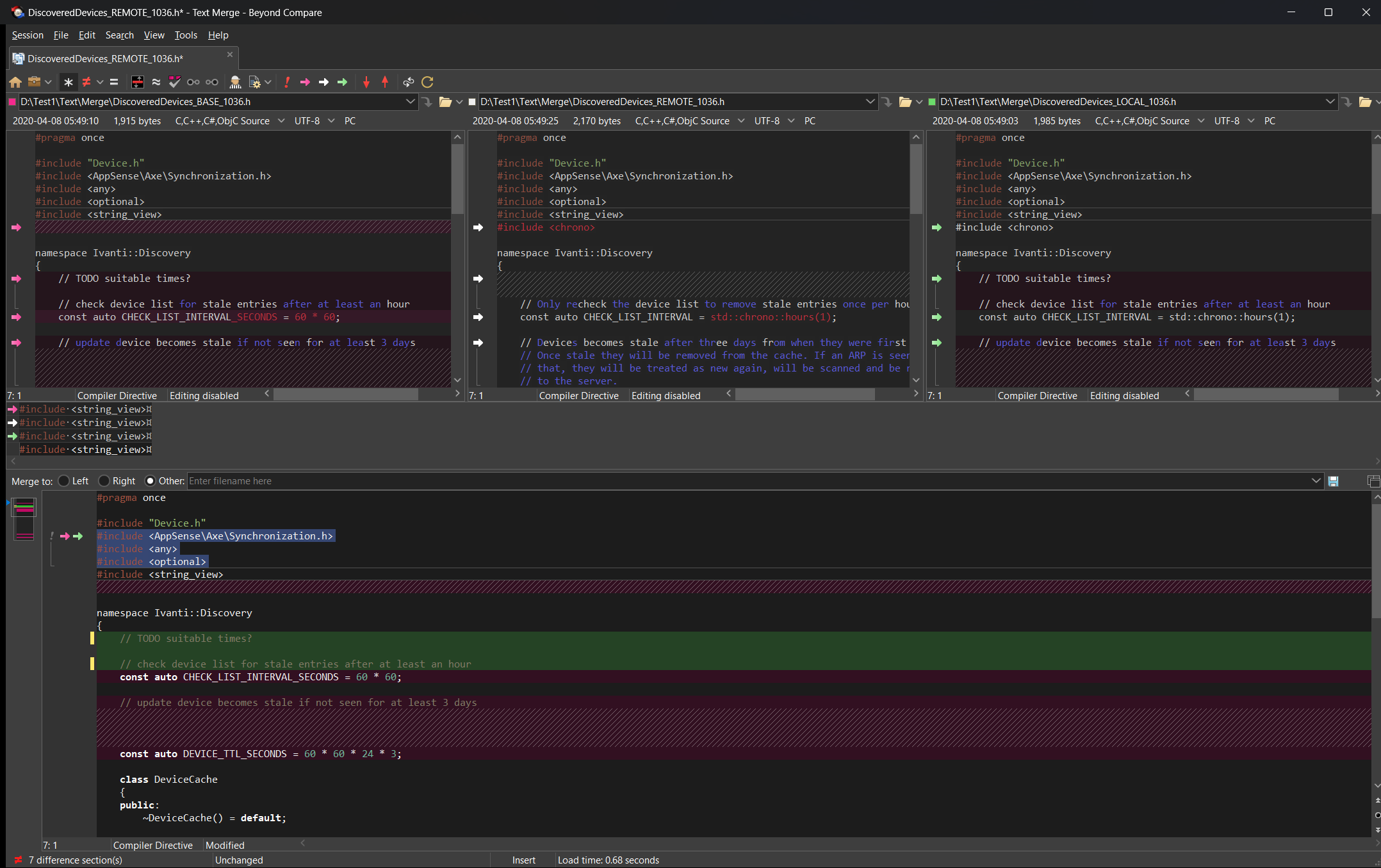Click green gutter arrow beside LOCAL #include <chrono>
This screenshot has width=1381, height=868.
pyautogui.click(x=936, y=227)
